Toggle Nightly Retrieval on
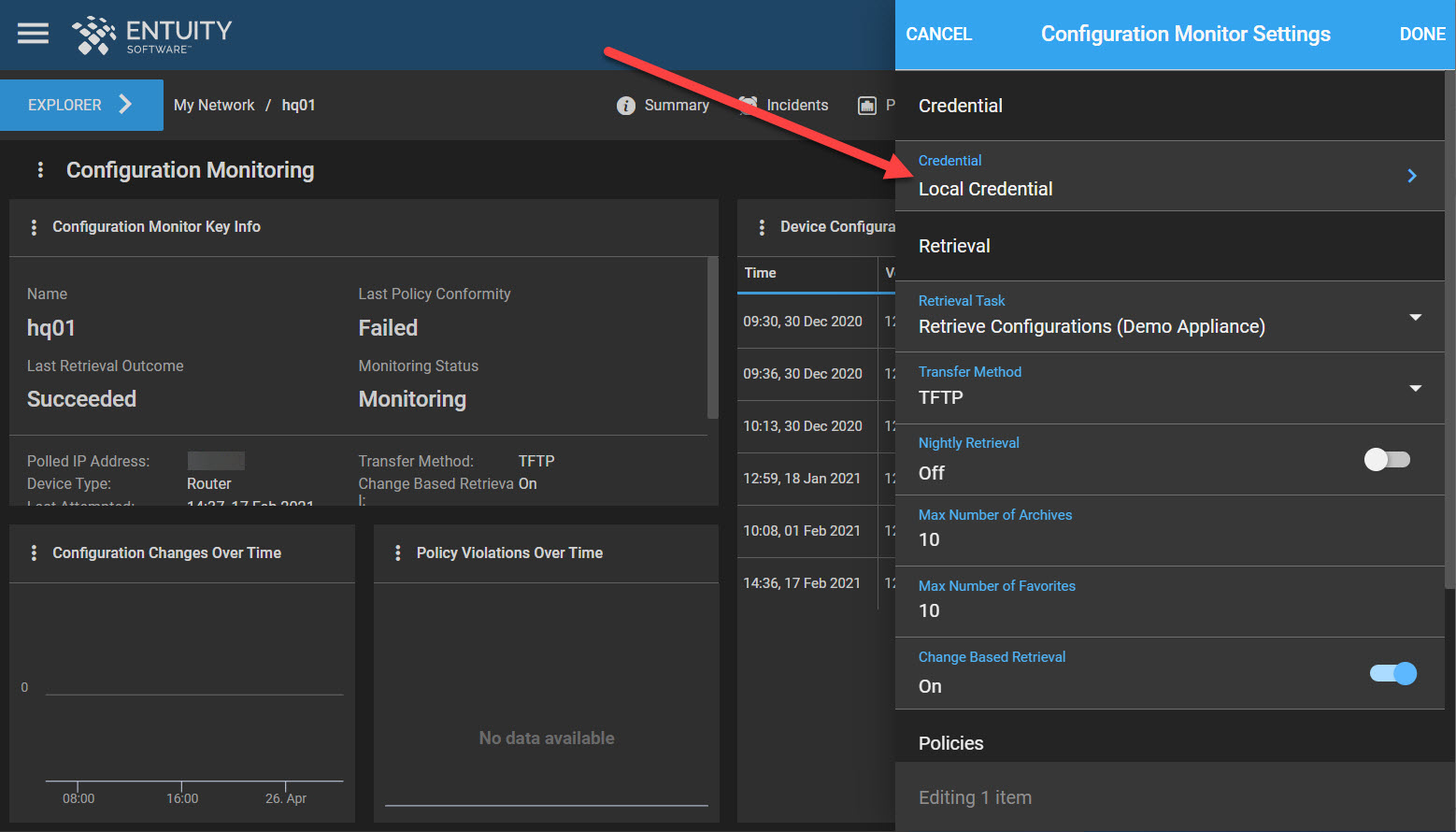Image resolution: width=1456 pixels, height=832 pixels. click(1387, 459)
